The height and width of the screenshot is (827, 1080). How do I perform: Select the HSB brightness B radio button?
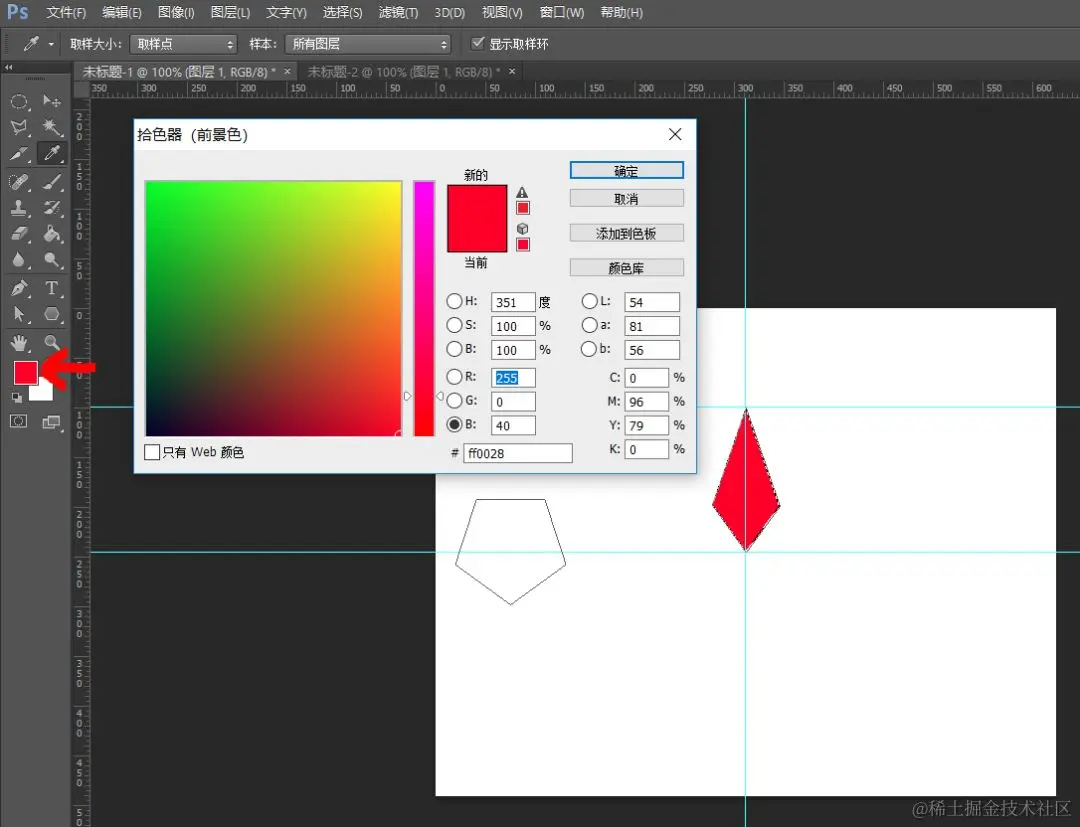coord(454,349)
